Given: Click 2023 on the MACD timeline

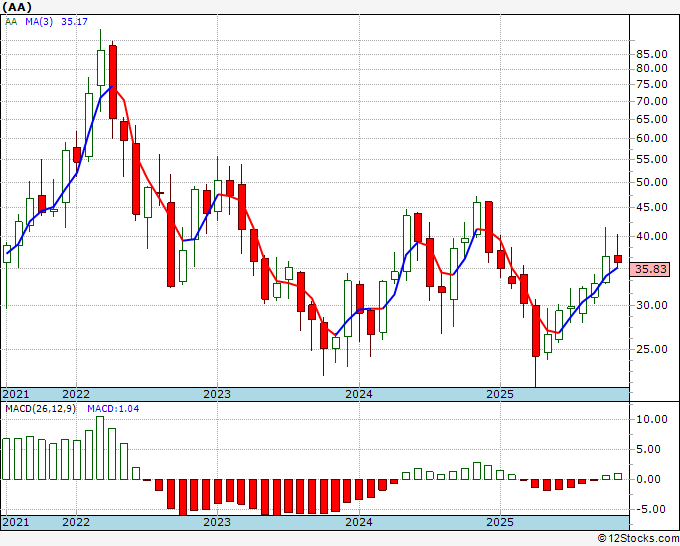Looking at the screenshot, I should [x=217, y=522].
